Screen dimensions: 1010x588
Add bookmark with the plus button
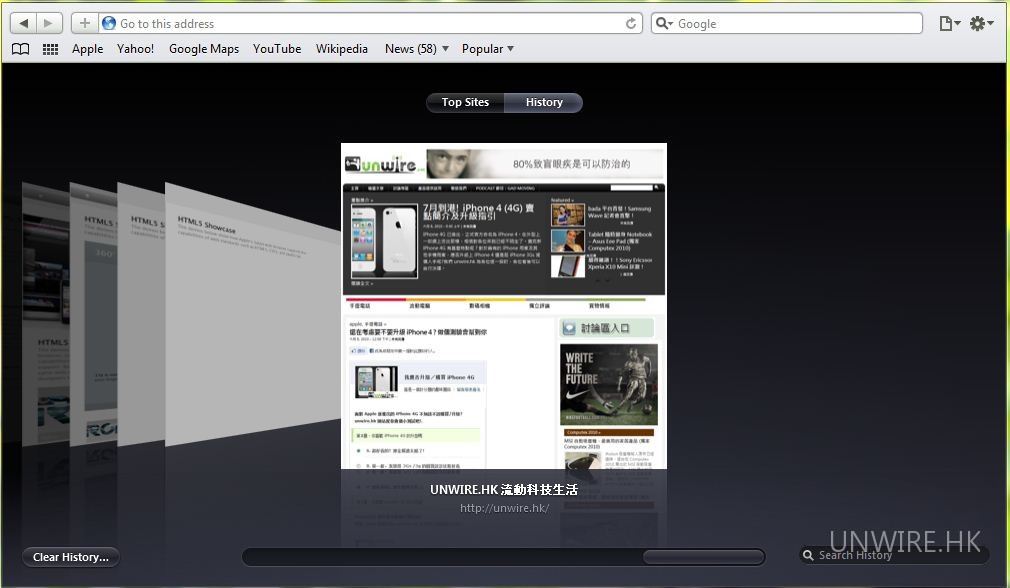pos(84,24)
